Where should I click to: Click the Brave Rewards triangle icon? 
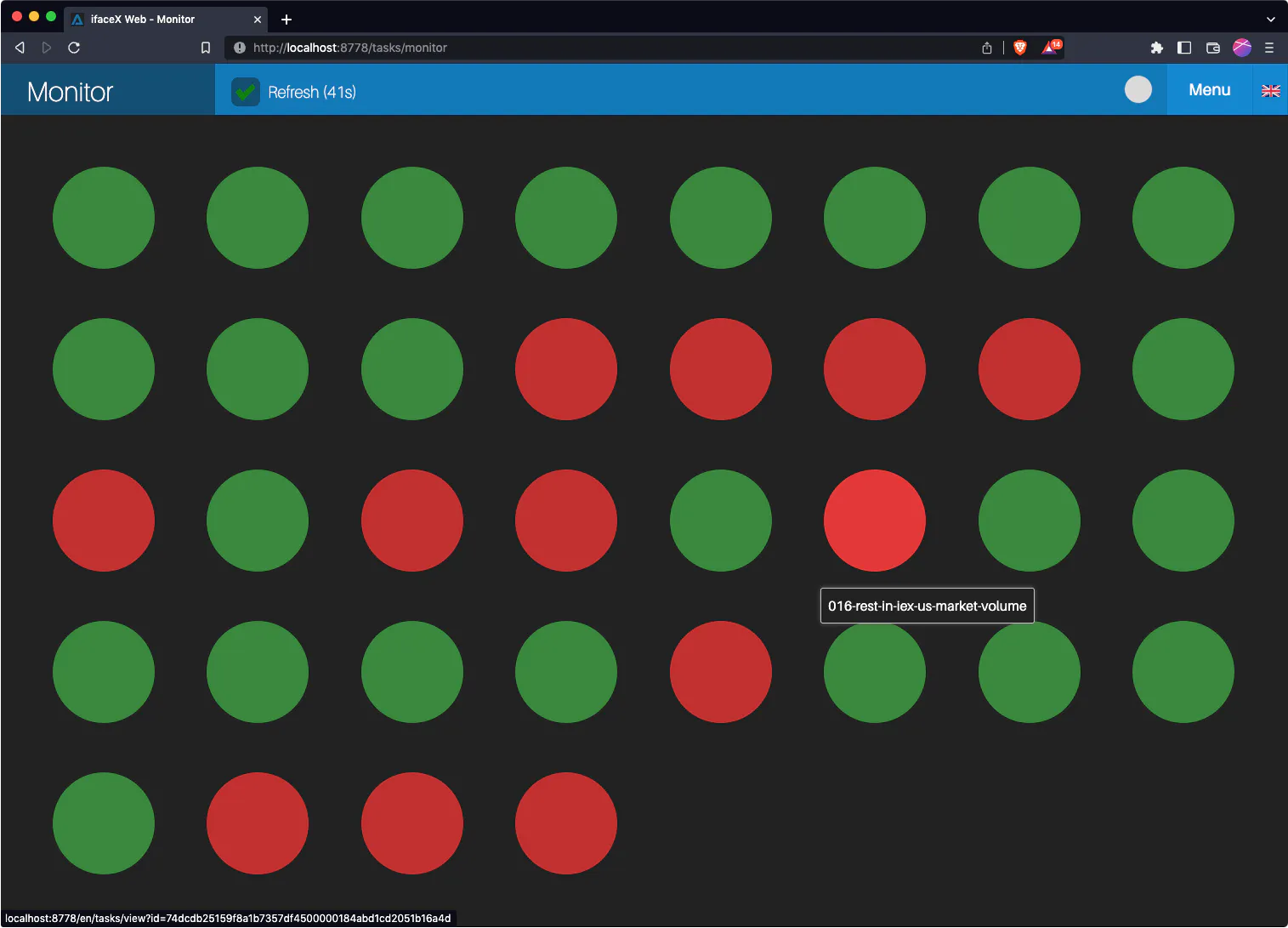pyautogui.click(x=1051, y=48)
